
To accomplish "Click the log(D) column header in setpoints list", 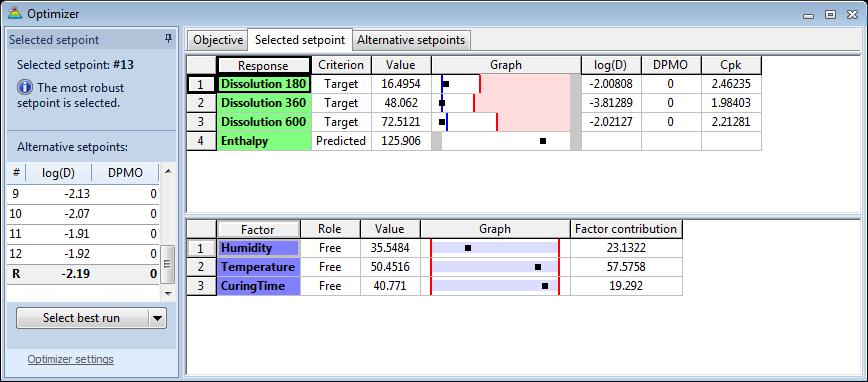I will [x=59, y=173].
